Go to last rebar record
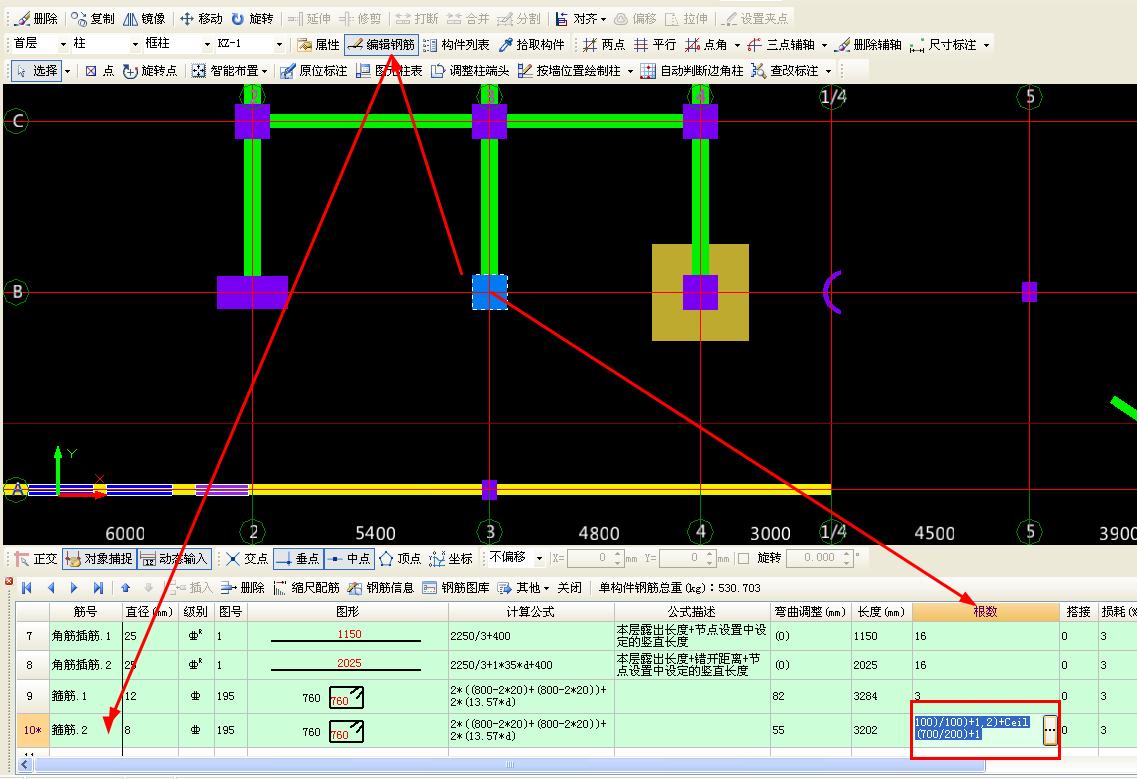Viewport: 1137px width, 779px height. [x=98, y=588]
